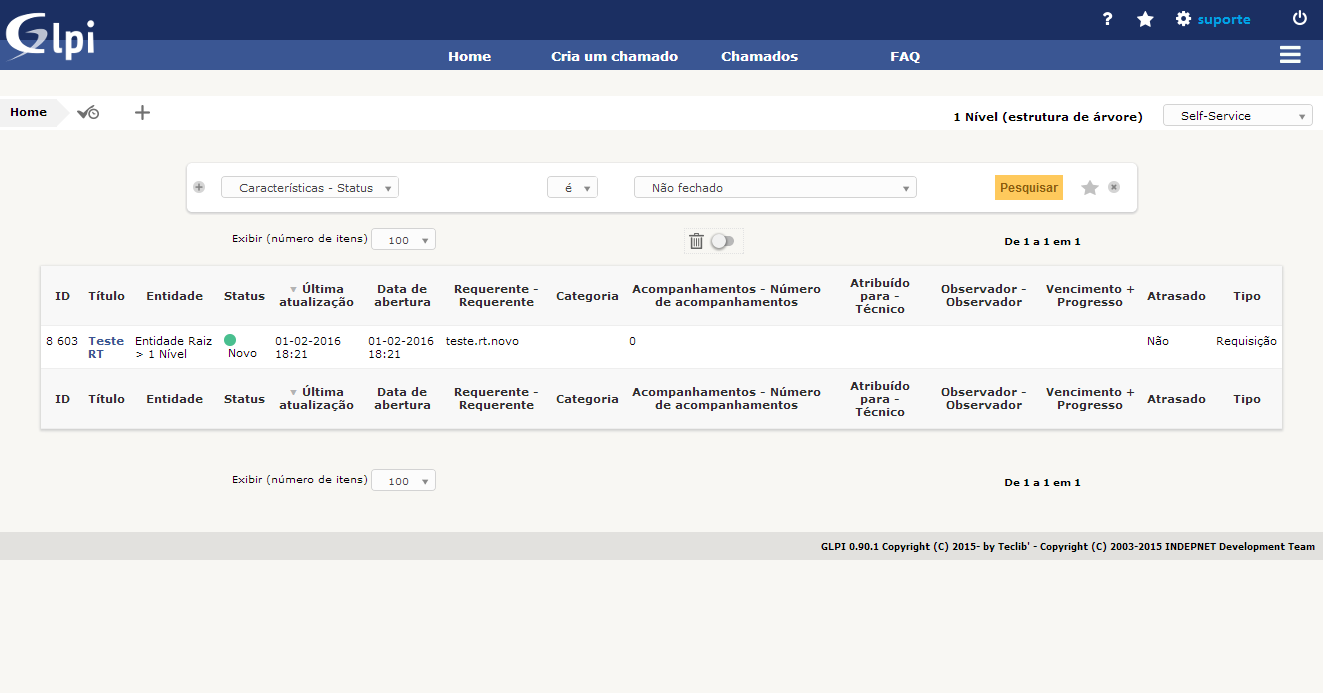Open saved searches star in header
The image size is (1323, 693).
(1145, 19)
